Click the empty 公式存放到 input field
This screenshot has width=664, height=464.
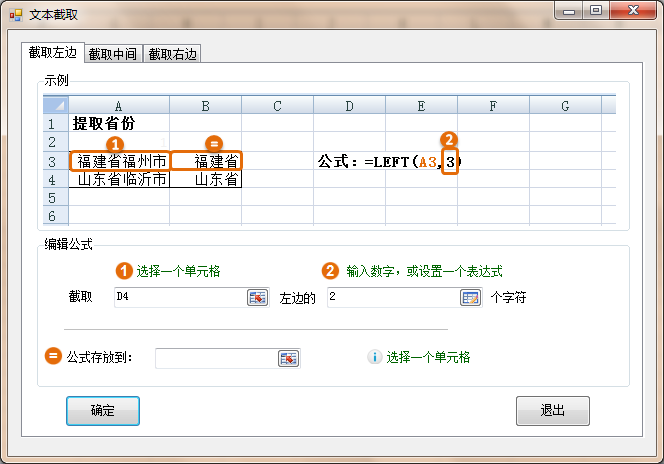(214, 358)
